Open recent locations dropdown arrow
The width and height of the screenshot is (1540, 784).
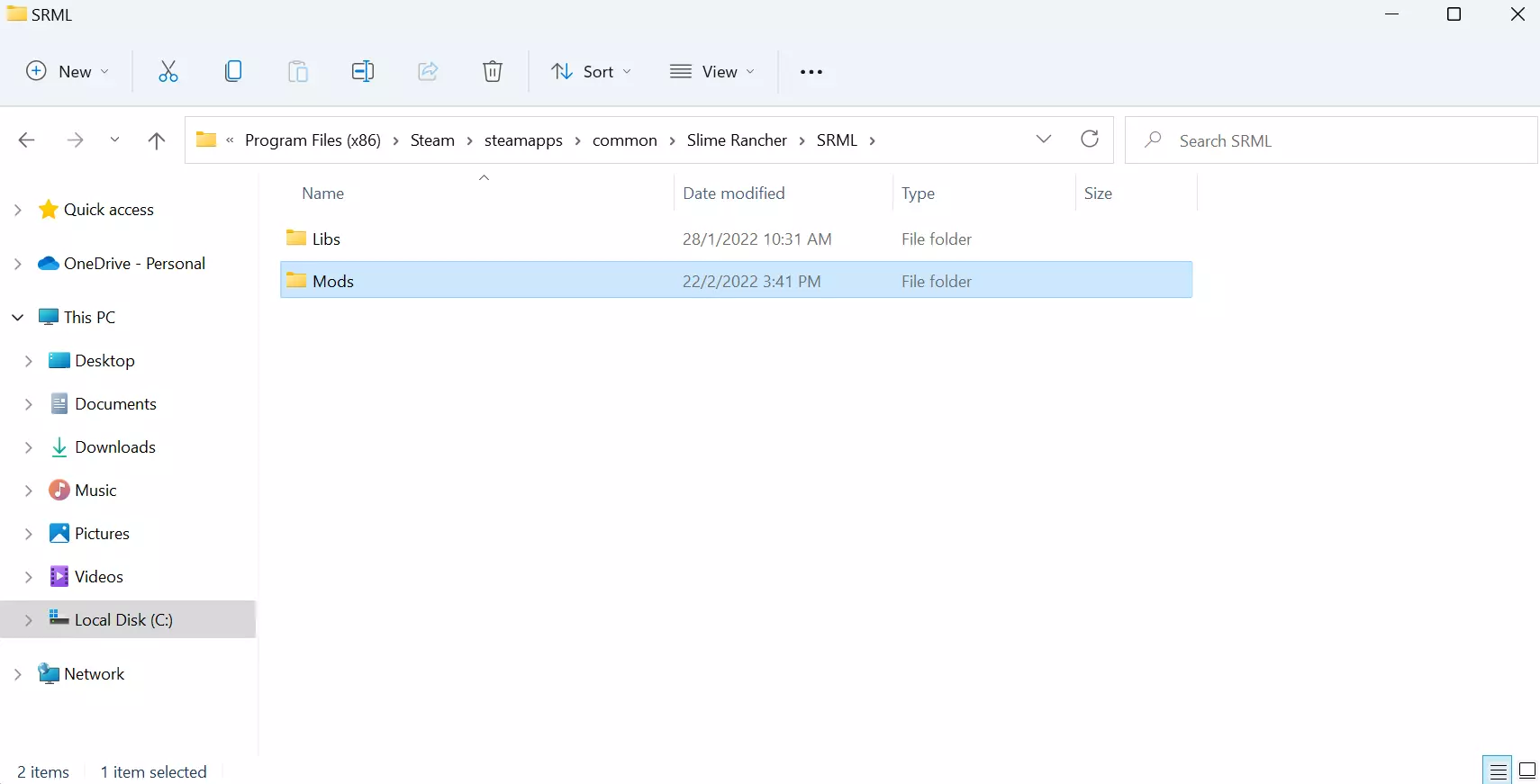coord(114,140)
